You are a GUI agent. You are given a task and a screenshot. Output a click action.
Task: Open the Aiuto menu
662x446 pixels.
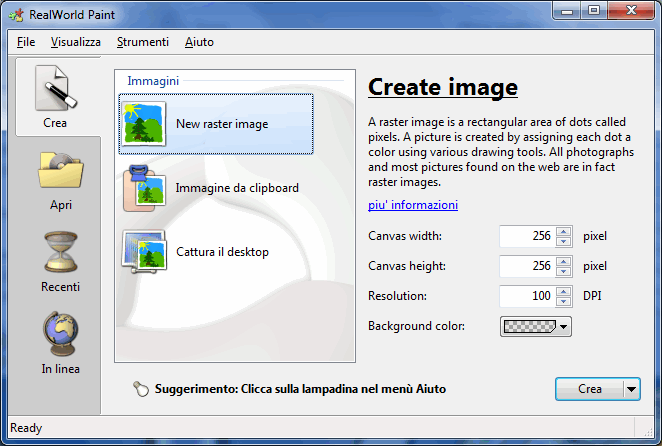point(199,42)
